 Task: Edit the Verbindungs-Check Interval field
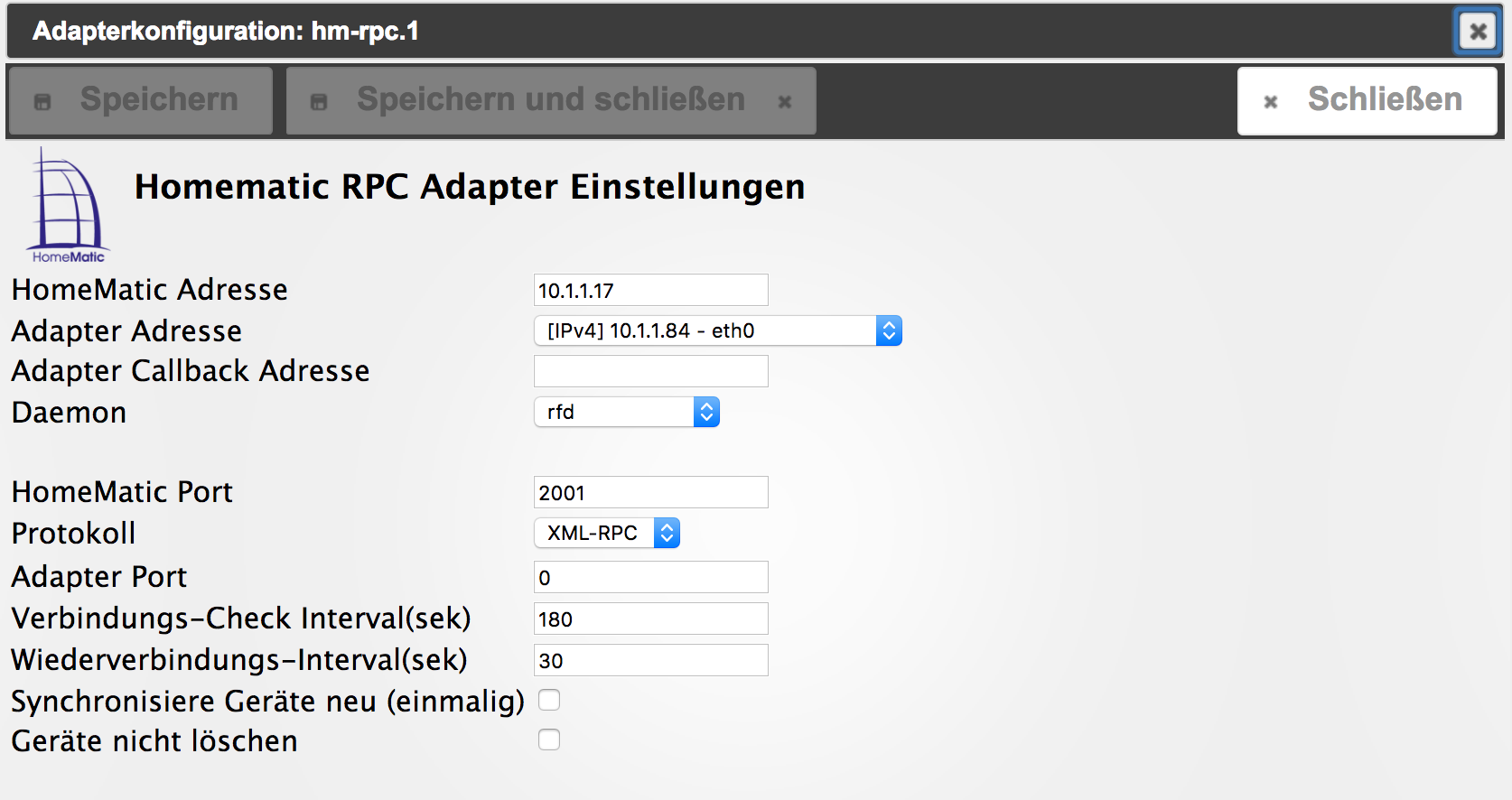(x=650, y=619)
